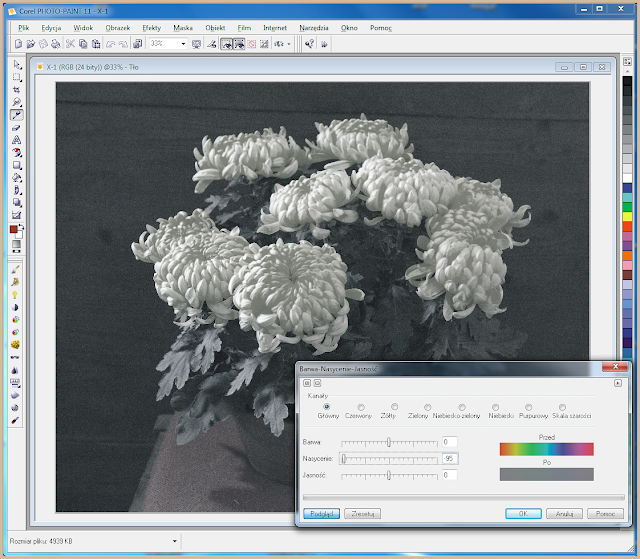640x559 pixels.
Task: Select the Fill bucket tool
Action: [17, 178]
